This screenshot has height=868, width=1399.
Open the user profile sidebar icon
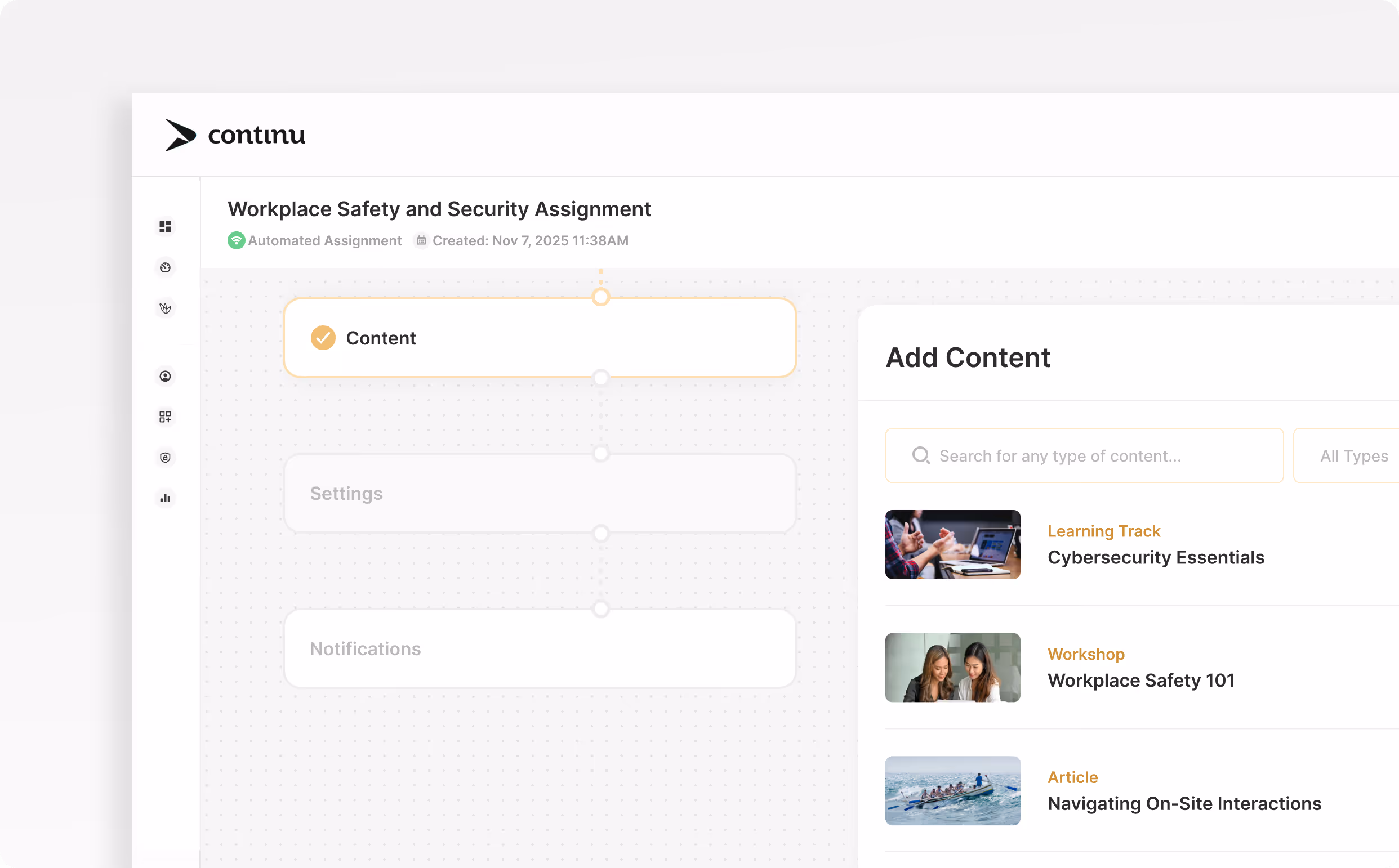click(166, 377)
